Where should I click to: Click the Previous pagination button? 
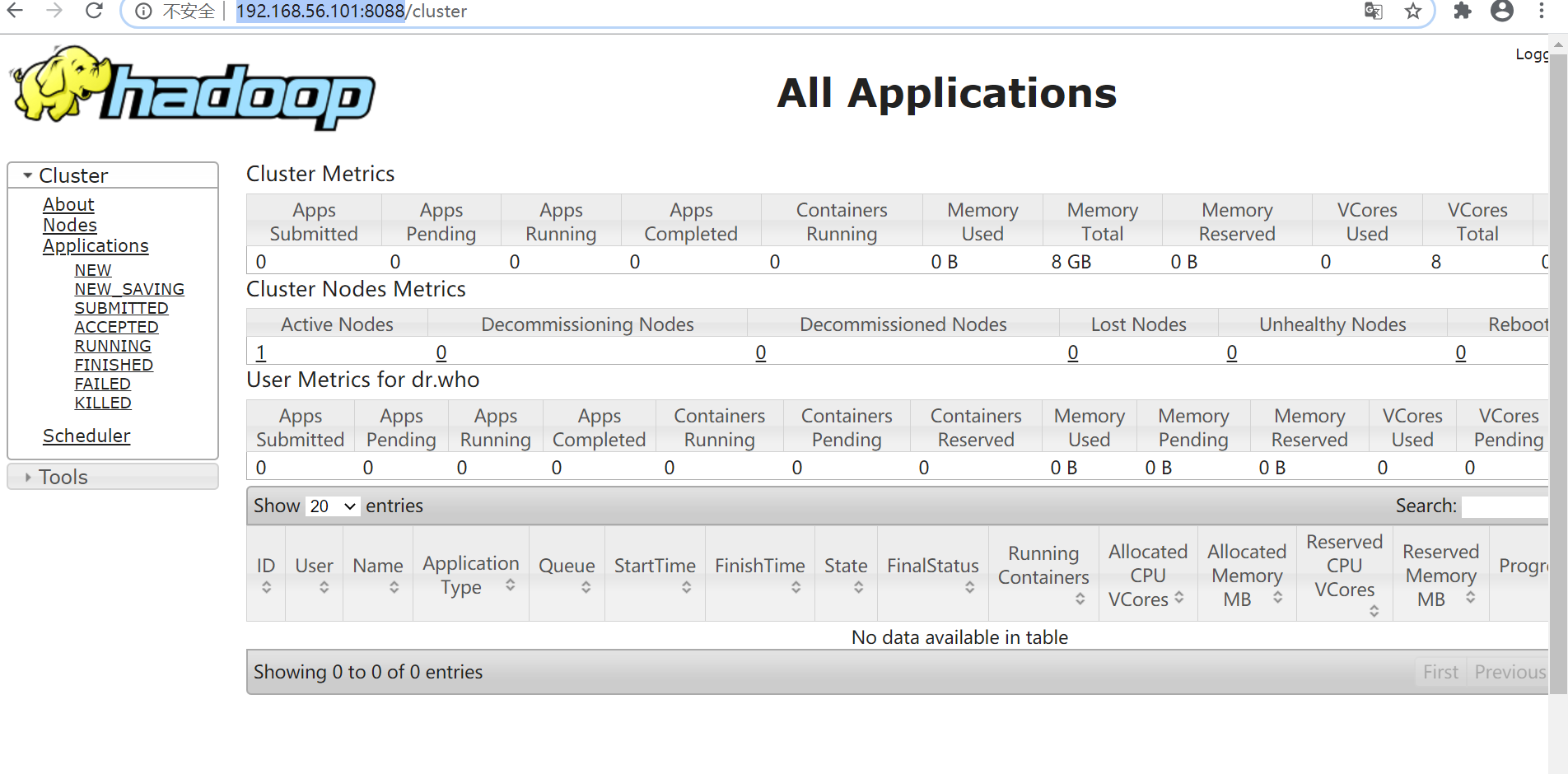pyautogui.click(x=1510, y=672)
